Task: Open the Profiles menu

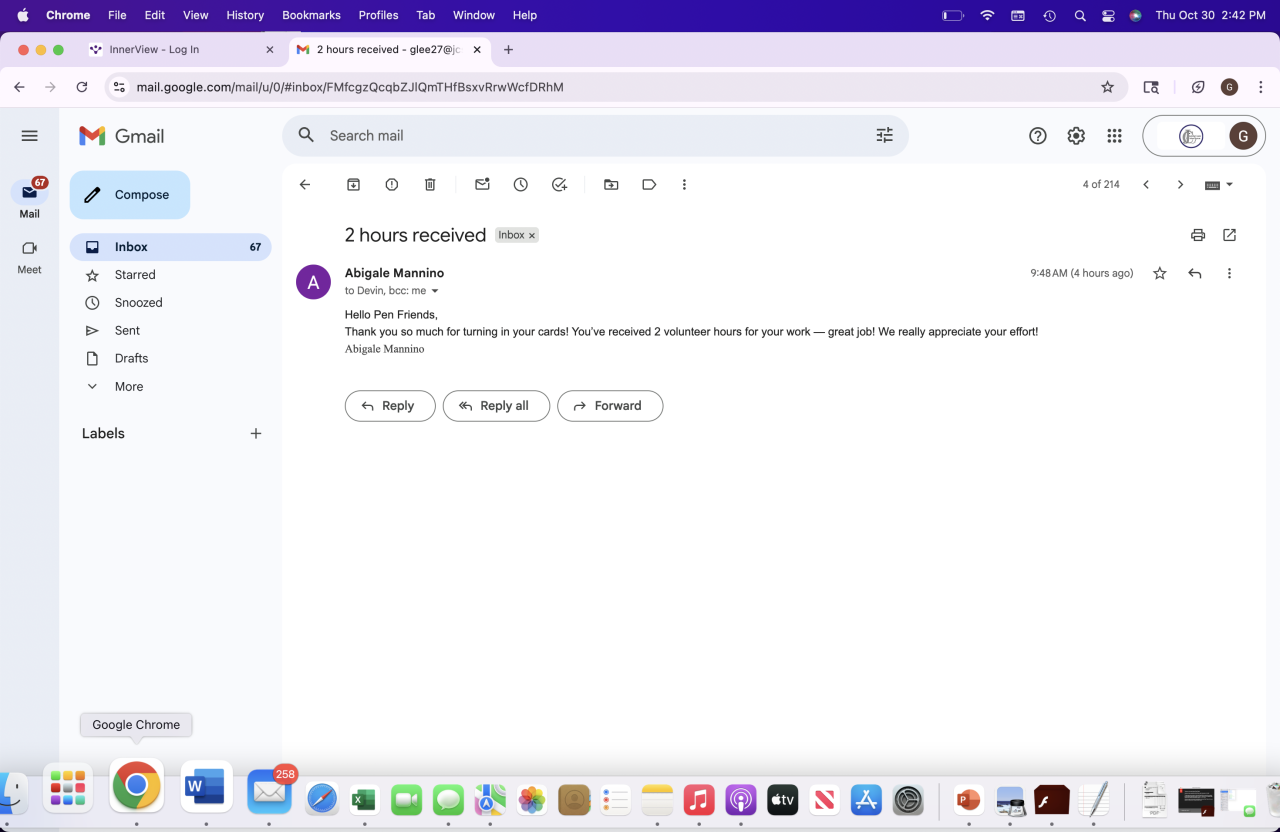Action: click(x=378, y=15)
